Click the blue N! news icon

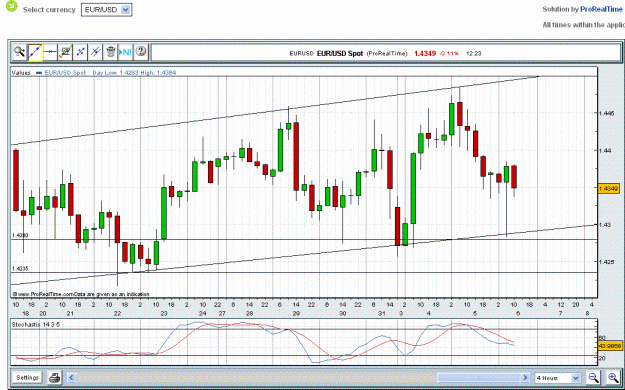(x=126, y=52)
